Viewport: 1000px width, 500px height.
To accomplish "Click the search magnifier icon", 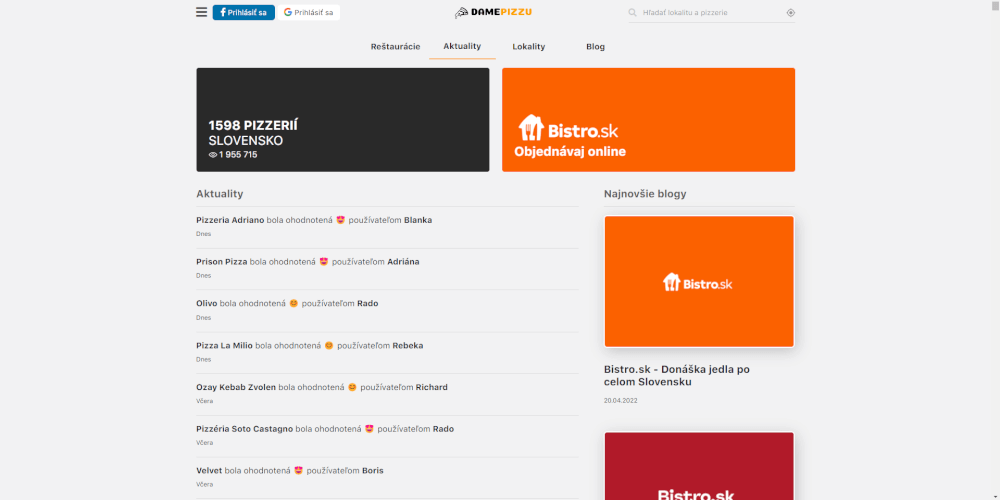I will (633, 13).
